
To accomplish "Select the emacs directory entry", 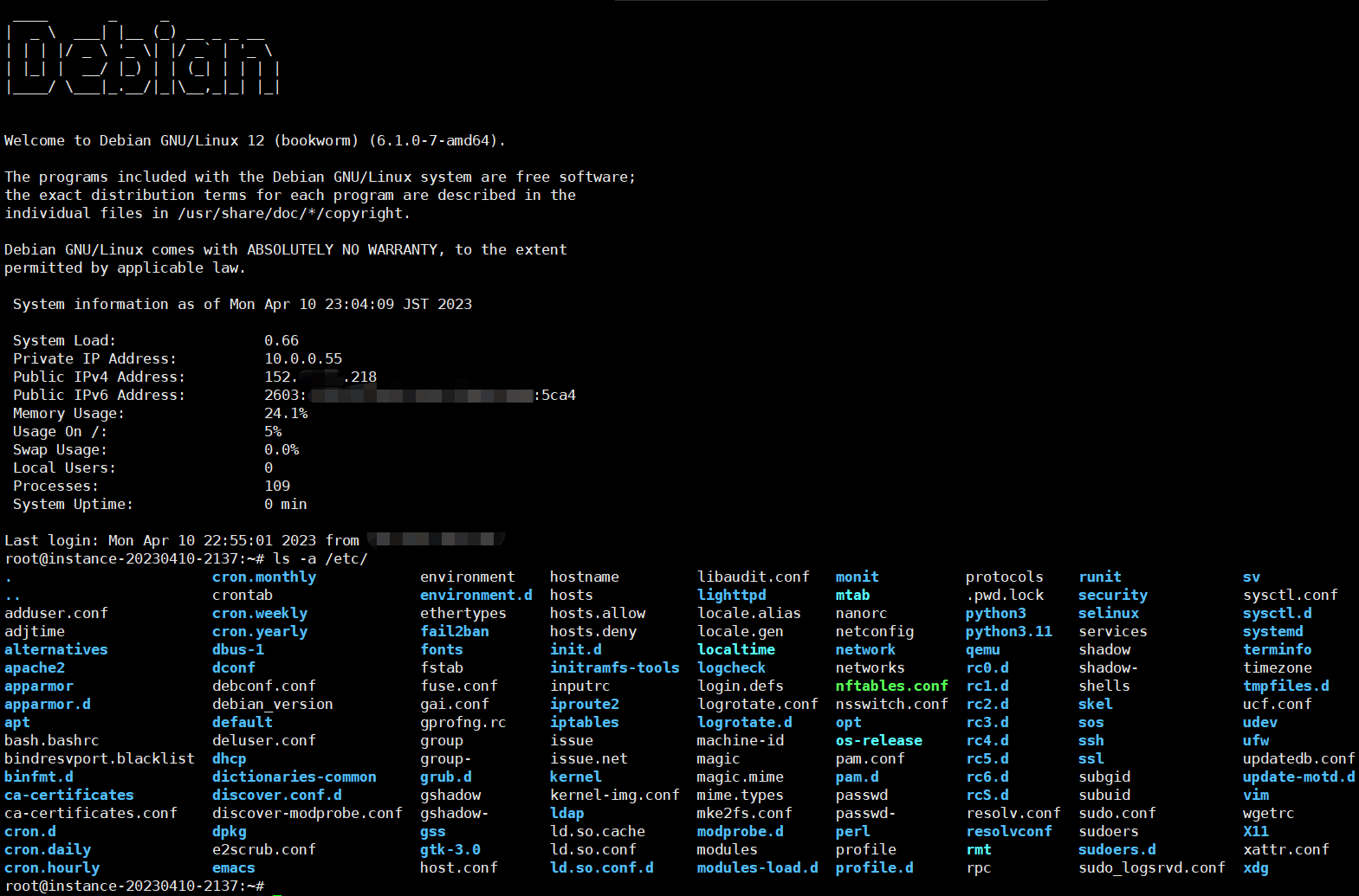I will coord(233,867).
